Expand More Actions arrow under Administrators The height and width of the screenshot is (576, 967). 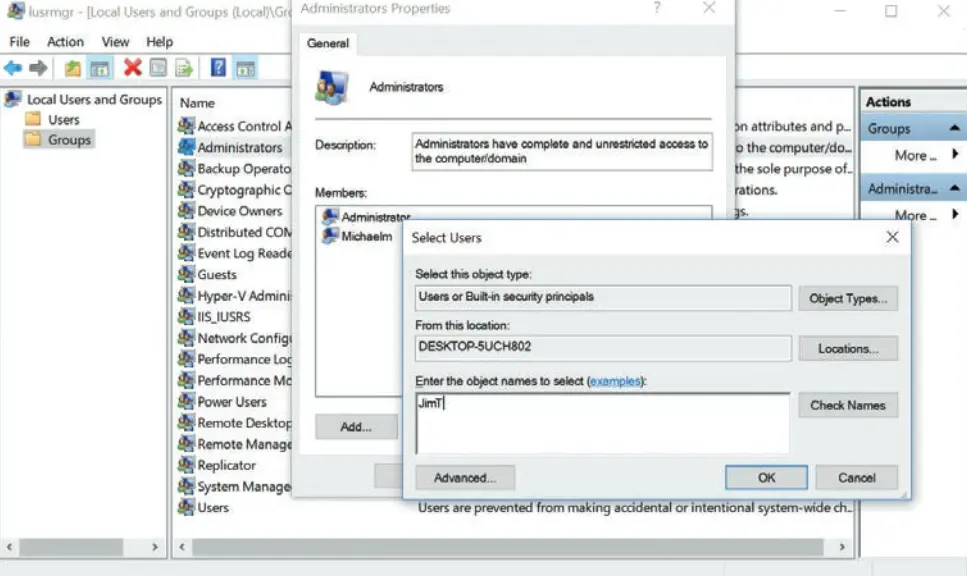pos(955,215)
